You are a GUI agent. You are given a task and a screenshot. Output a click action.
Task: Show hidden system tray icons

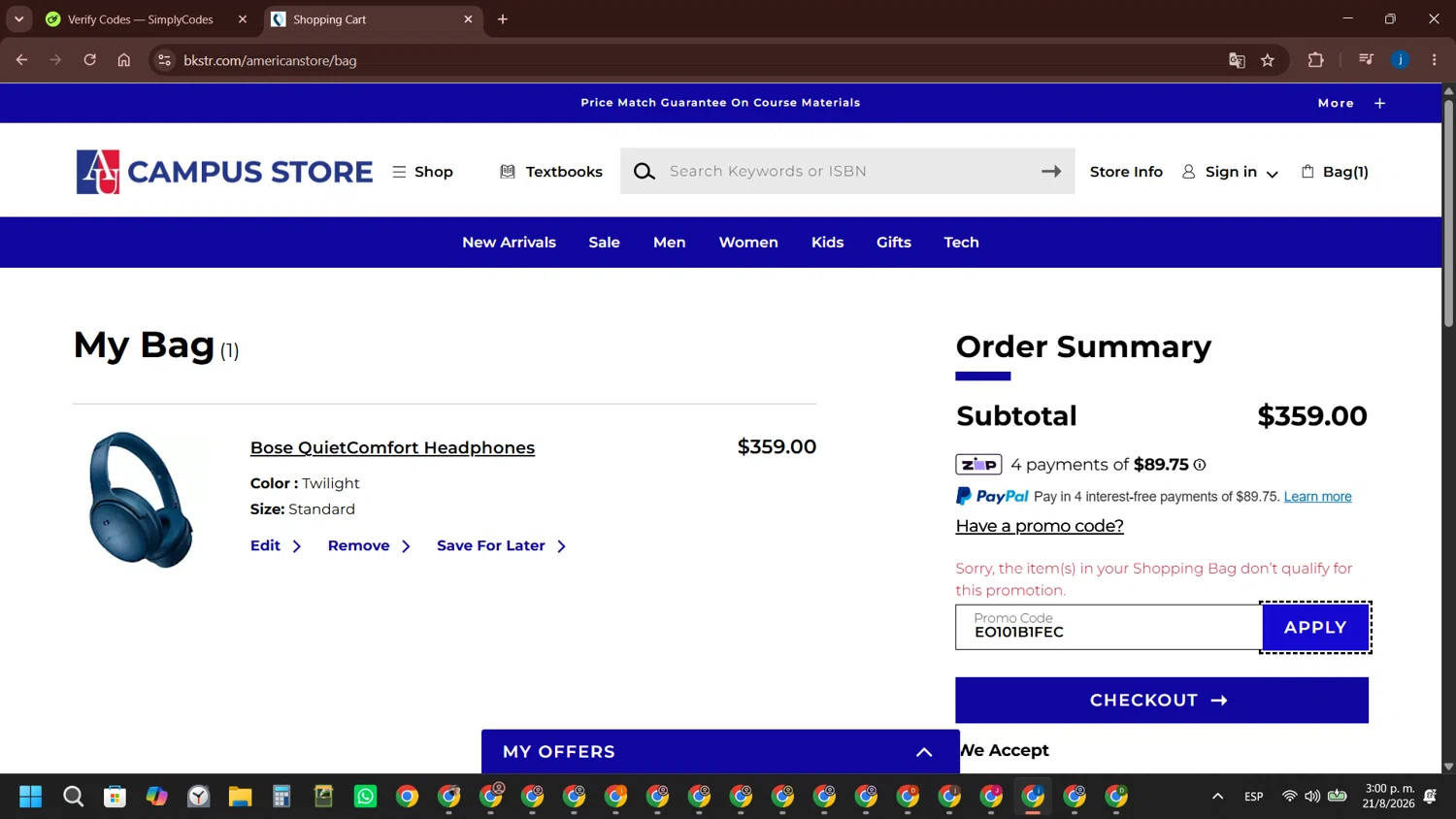(1217, 797)
